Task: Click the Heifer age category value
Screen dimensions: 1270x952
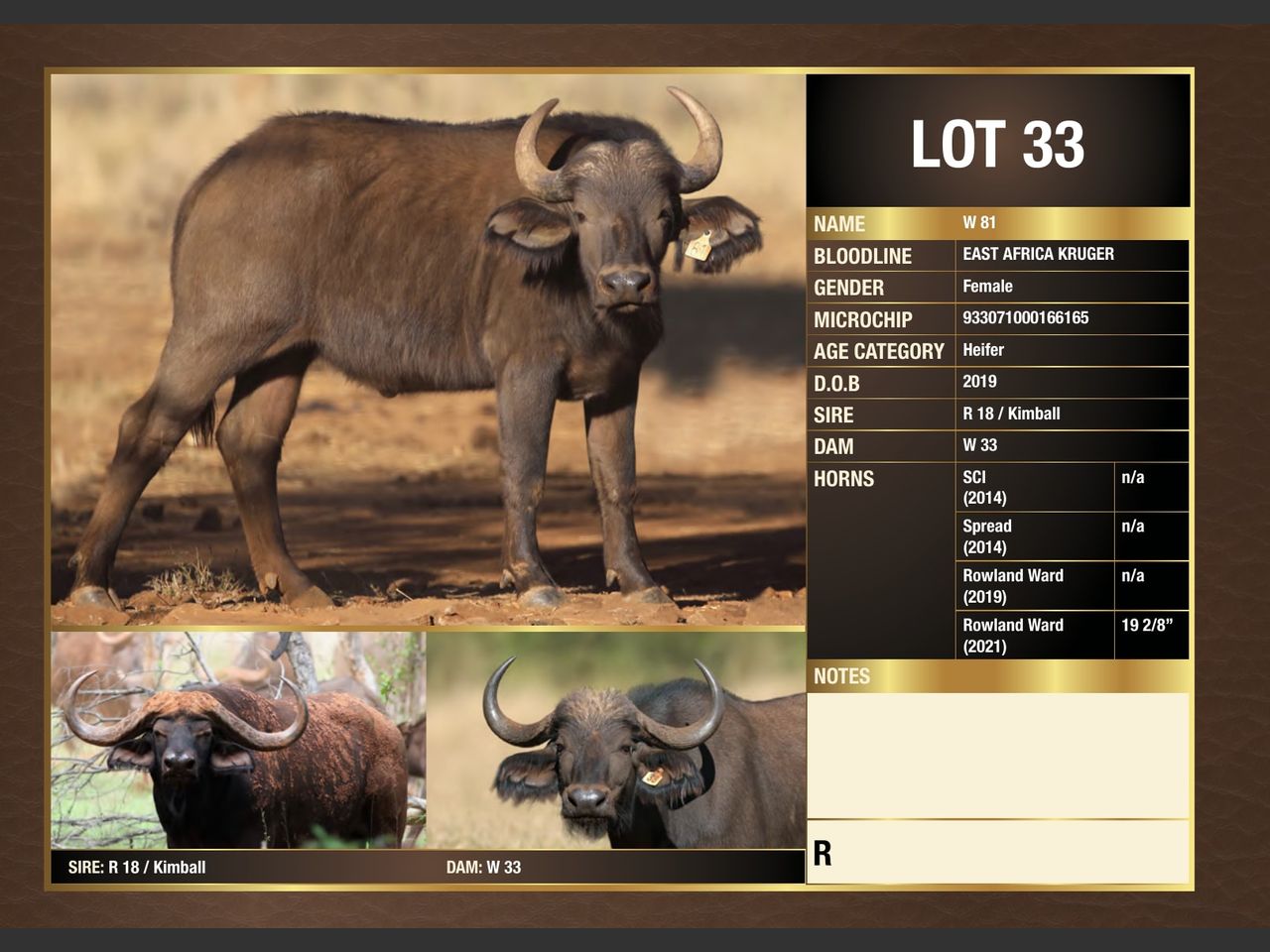Action: 983,350
